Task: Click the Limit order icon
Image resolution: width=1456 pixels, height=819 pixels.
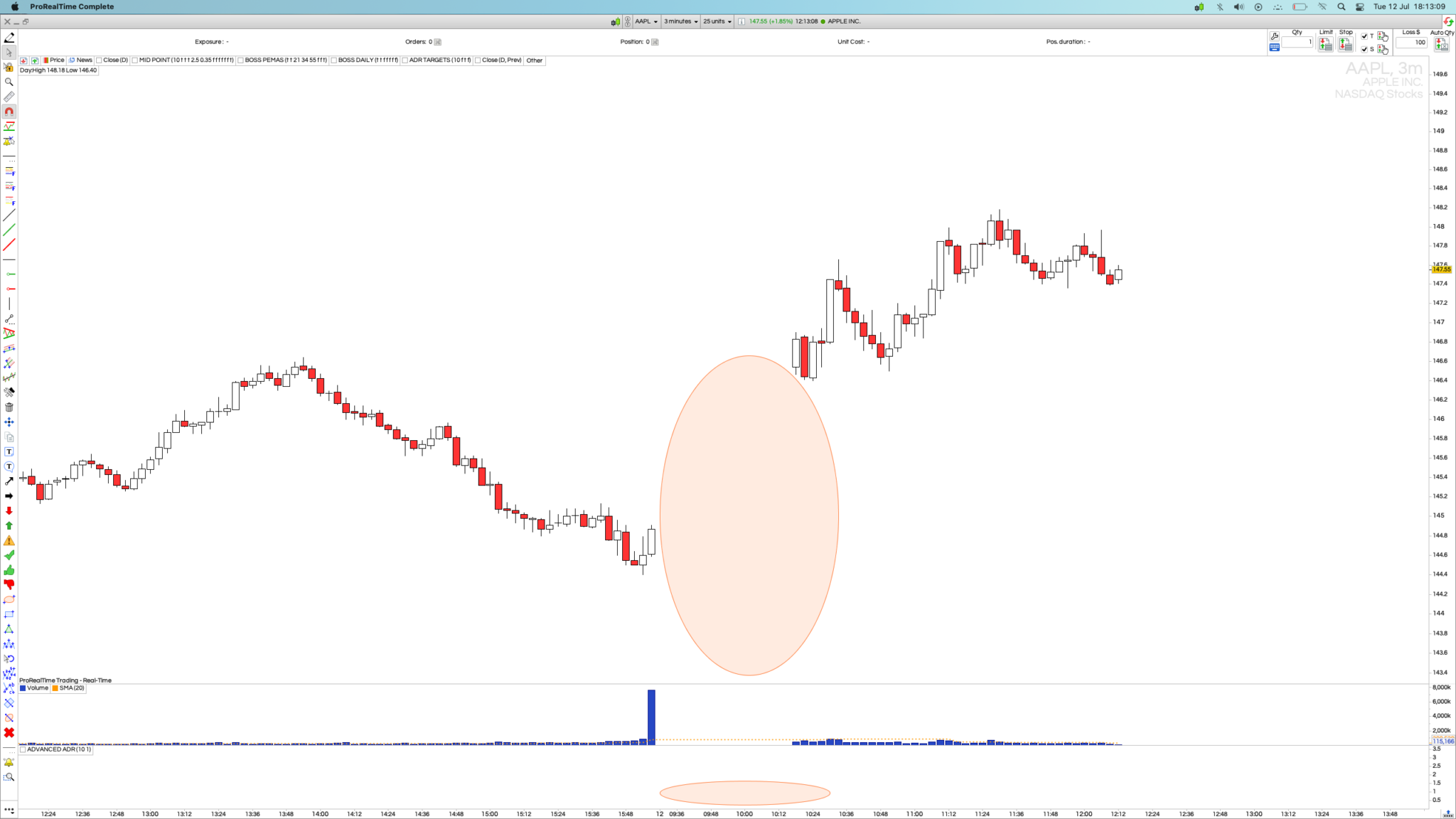Action: point(1325,44)
